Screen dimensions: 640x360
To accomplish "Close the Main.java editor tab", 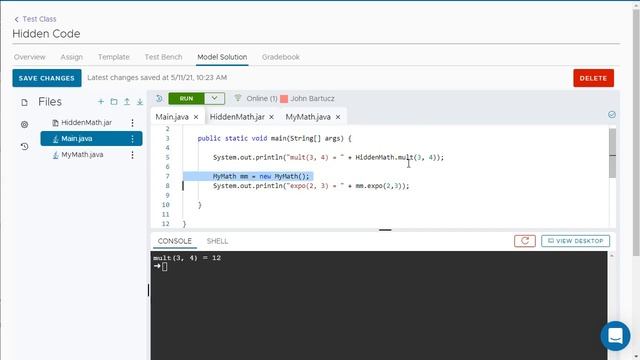I will (196, 117).
